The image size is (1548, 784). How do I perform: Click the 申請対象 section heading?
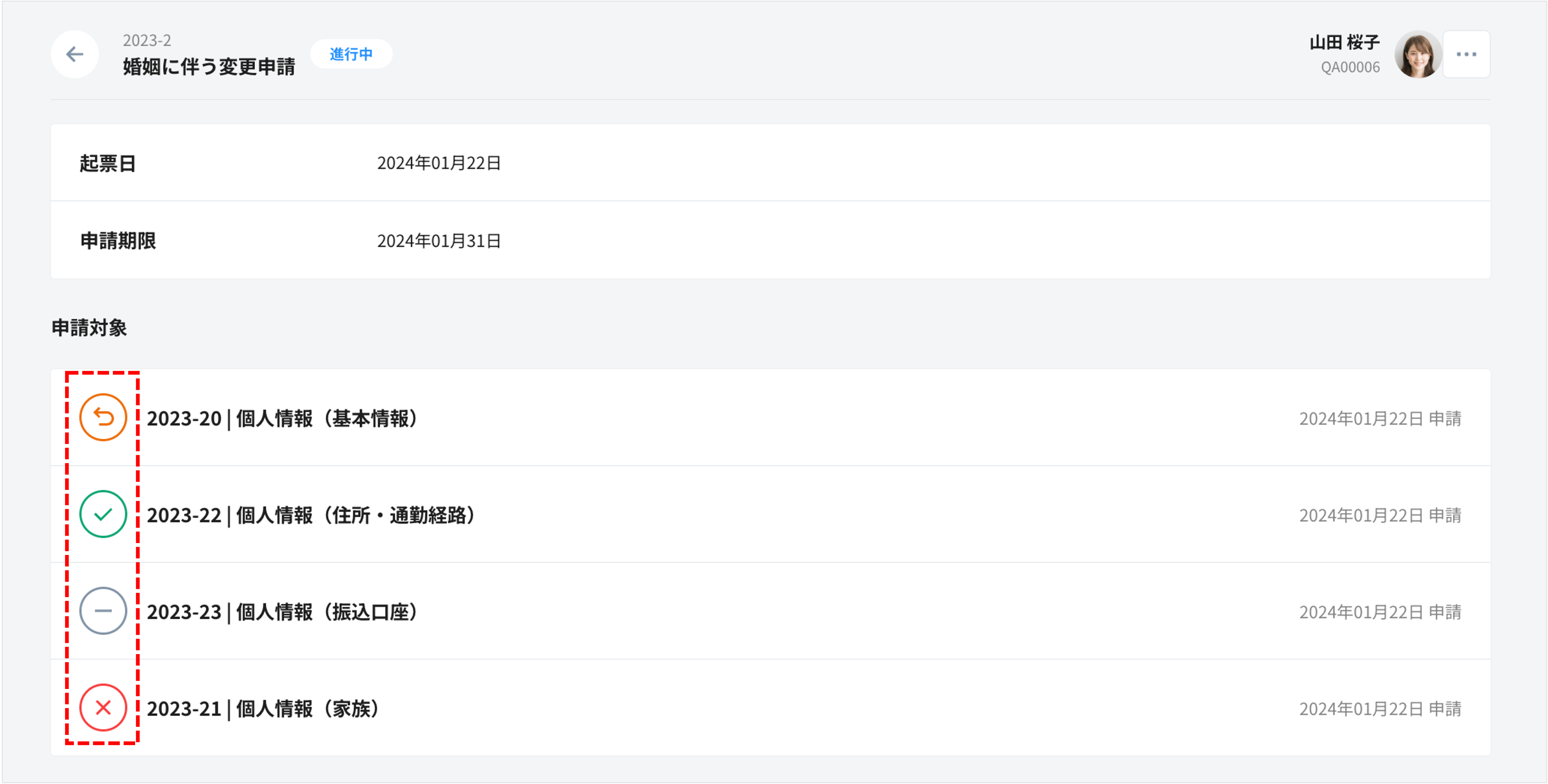[89, 328]
